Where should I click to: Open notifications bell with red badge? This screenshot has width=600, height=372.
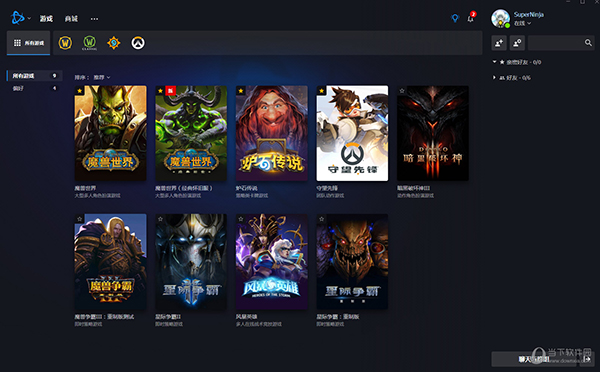point(471,18)
